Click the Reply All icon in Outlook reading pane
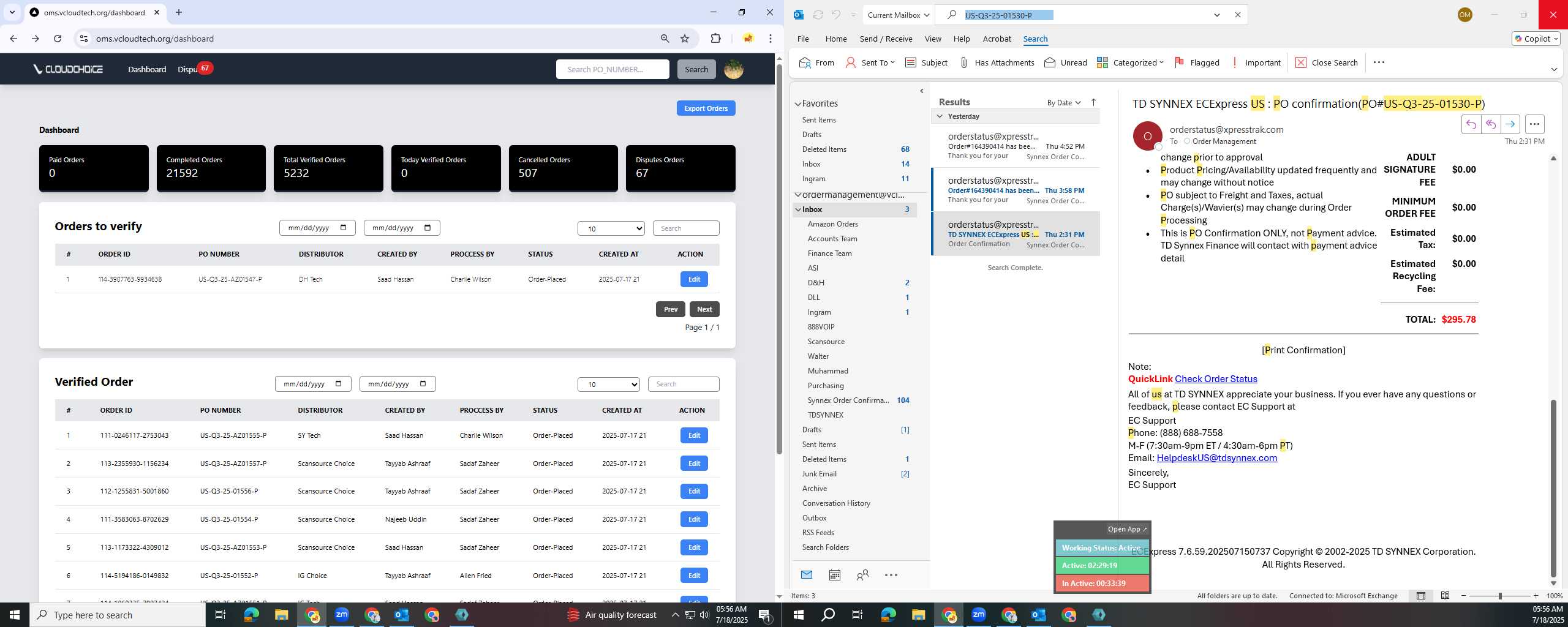Image resolution: width=1568 pixels, height=627 pixels. [1490, 124]
